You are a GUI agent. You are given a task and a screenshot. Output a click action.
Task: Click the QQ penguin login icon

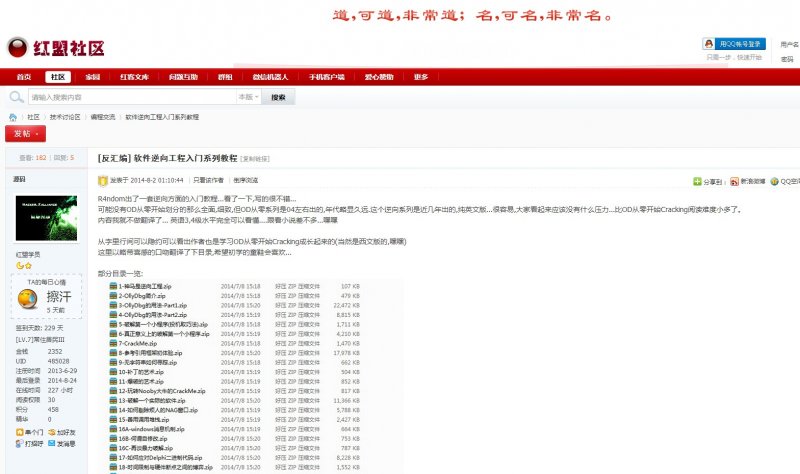click(x=709, y=44)
